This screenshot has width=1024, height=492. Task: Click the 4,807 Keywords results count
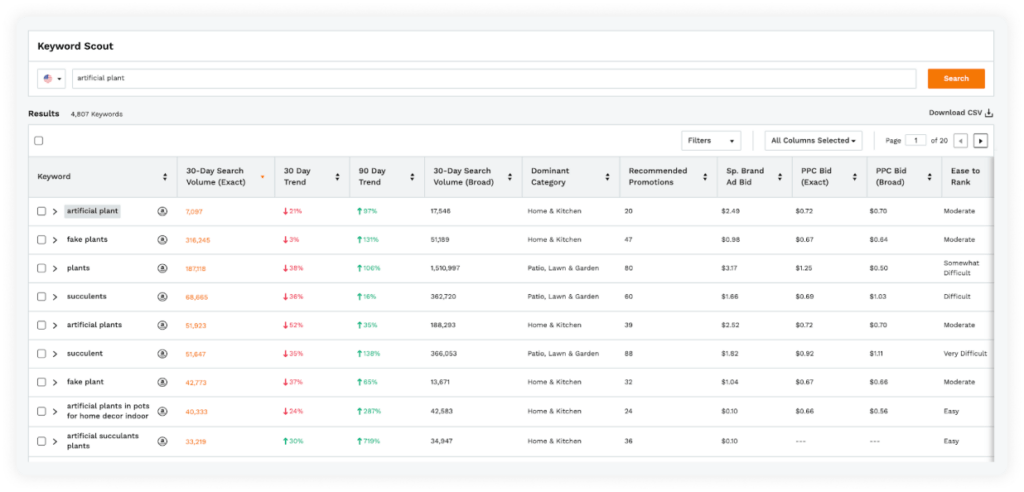(97, 114)
